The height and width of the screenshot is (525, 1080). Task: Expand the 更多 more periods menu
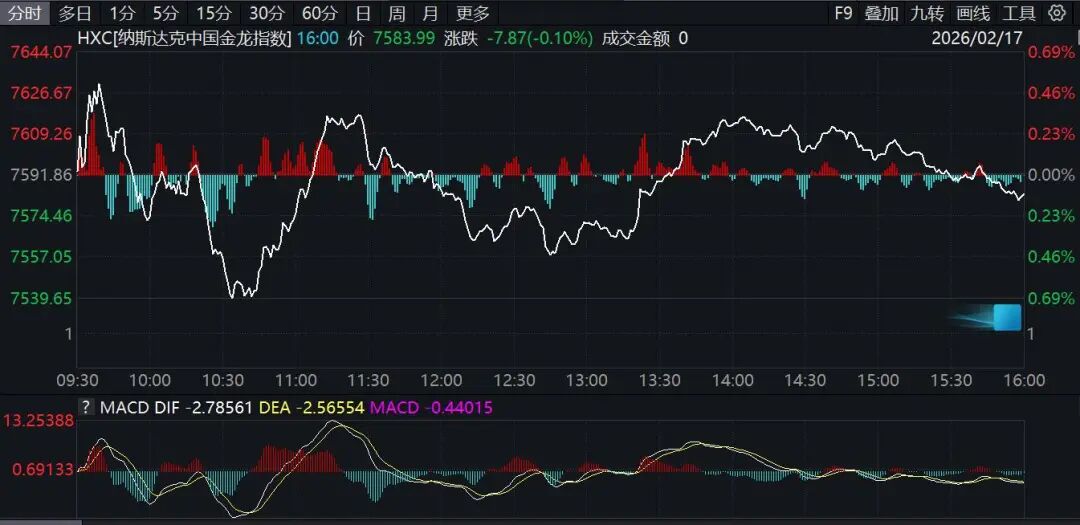coord(472,13)
